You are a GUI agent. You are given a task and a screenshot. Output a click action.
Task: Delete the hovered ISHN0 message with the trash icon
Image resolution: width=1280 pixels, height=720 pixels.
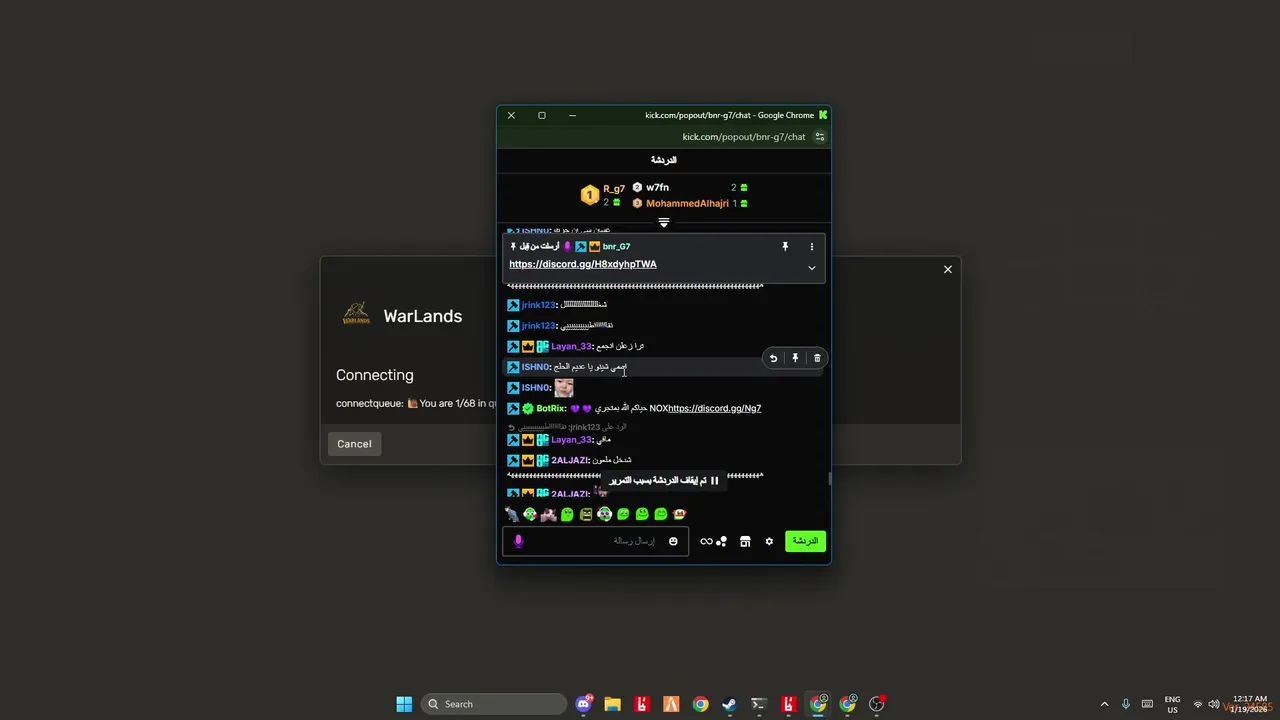coord(817,358)
